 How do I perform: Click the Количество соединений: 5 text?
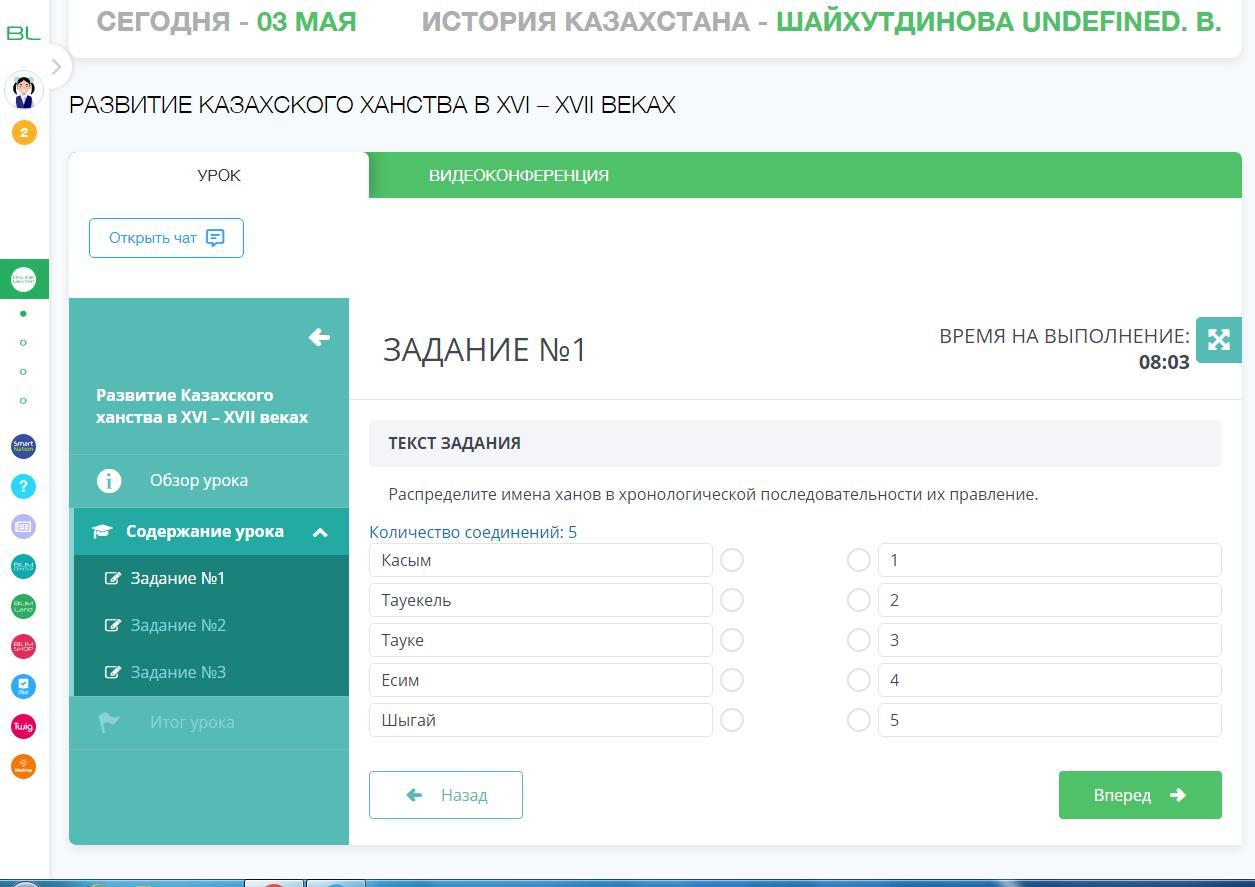coord(473,532)
